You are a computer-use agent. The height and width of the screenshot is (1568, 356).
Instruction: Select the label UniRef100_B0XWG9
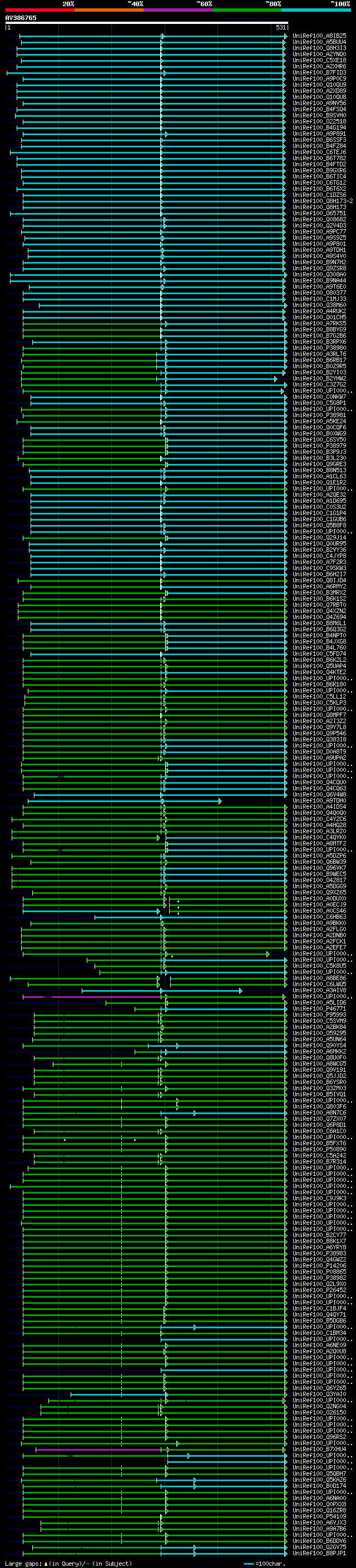click(319, 433)
